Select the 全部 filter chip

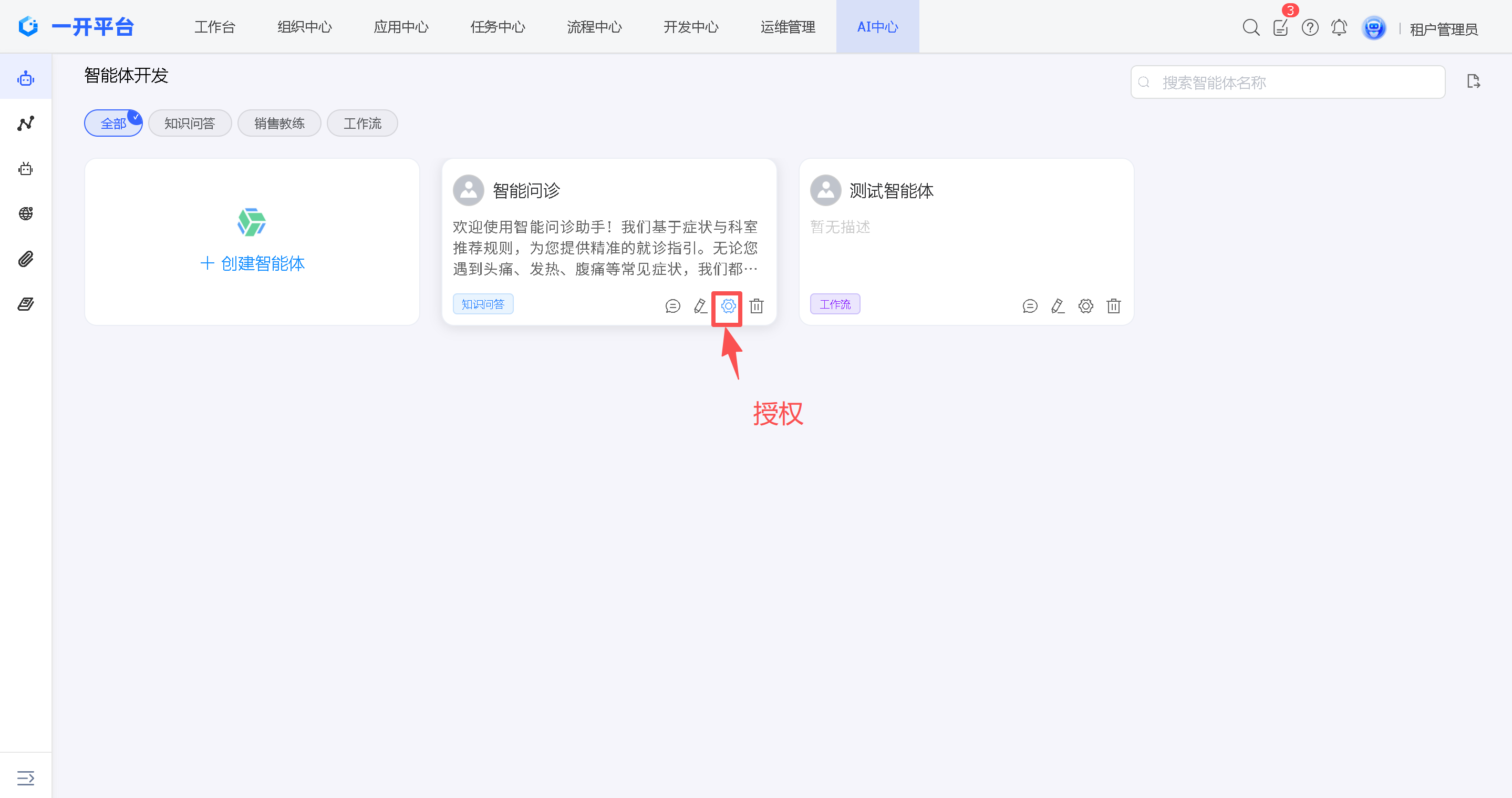[113, 124]
